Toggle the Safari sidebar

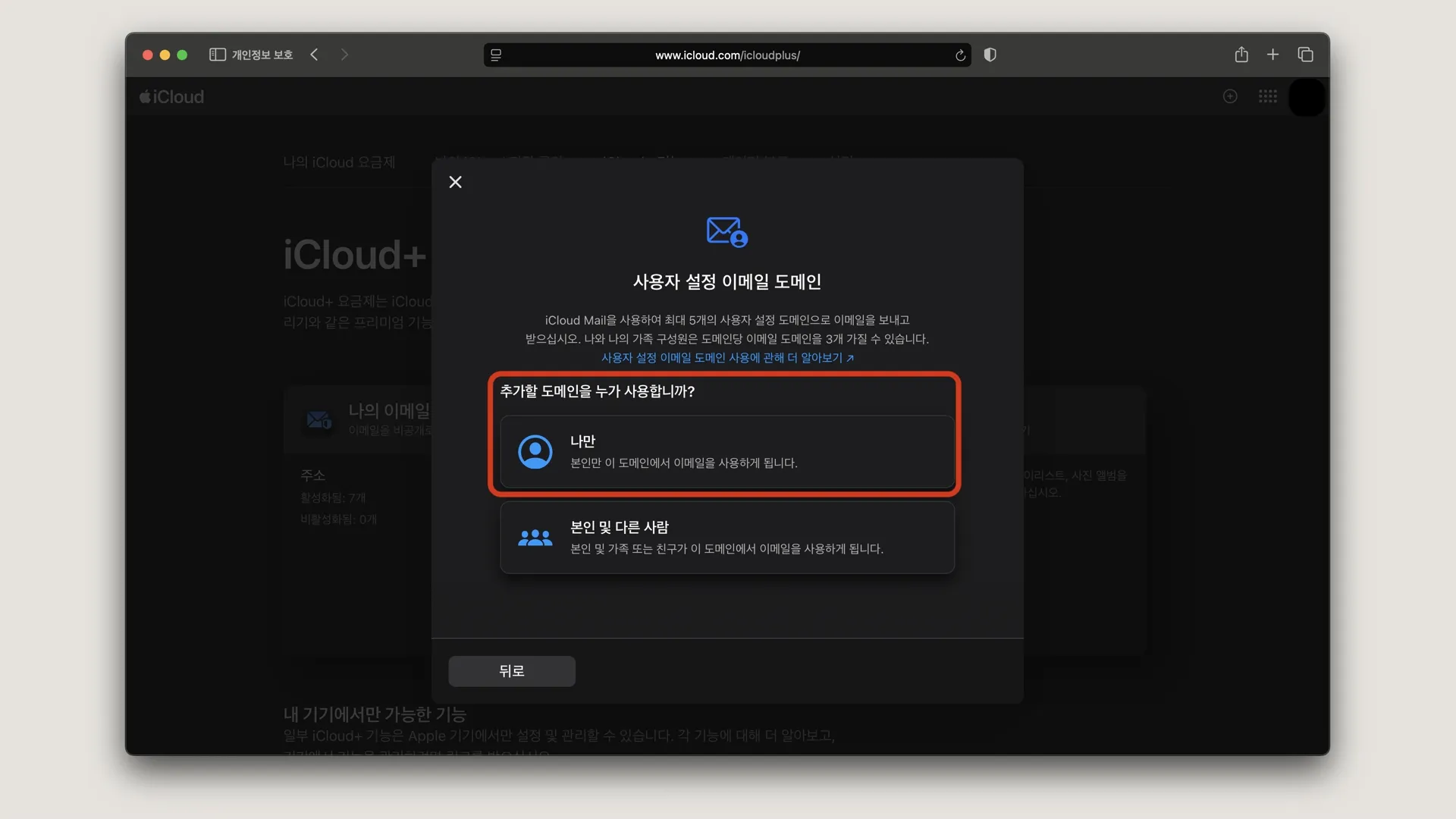click(x=218, y=55)
